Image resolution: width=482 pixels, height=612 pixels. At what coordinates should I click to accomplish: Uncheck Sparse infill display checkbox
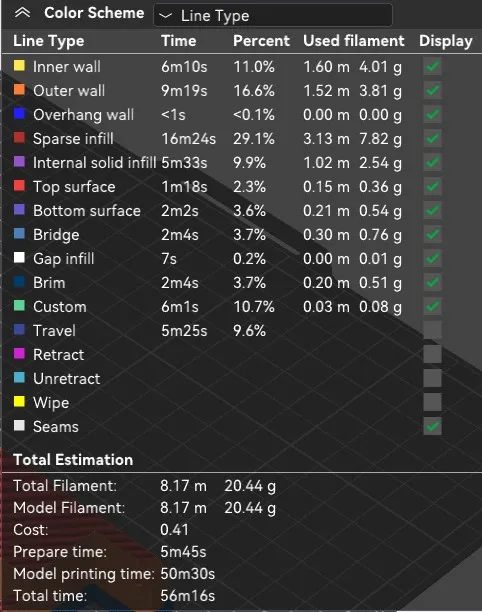[432, 139]
